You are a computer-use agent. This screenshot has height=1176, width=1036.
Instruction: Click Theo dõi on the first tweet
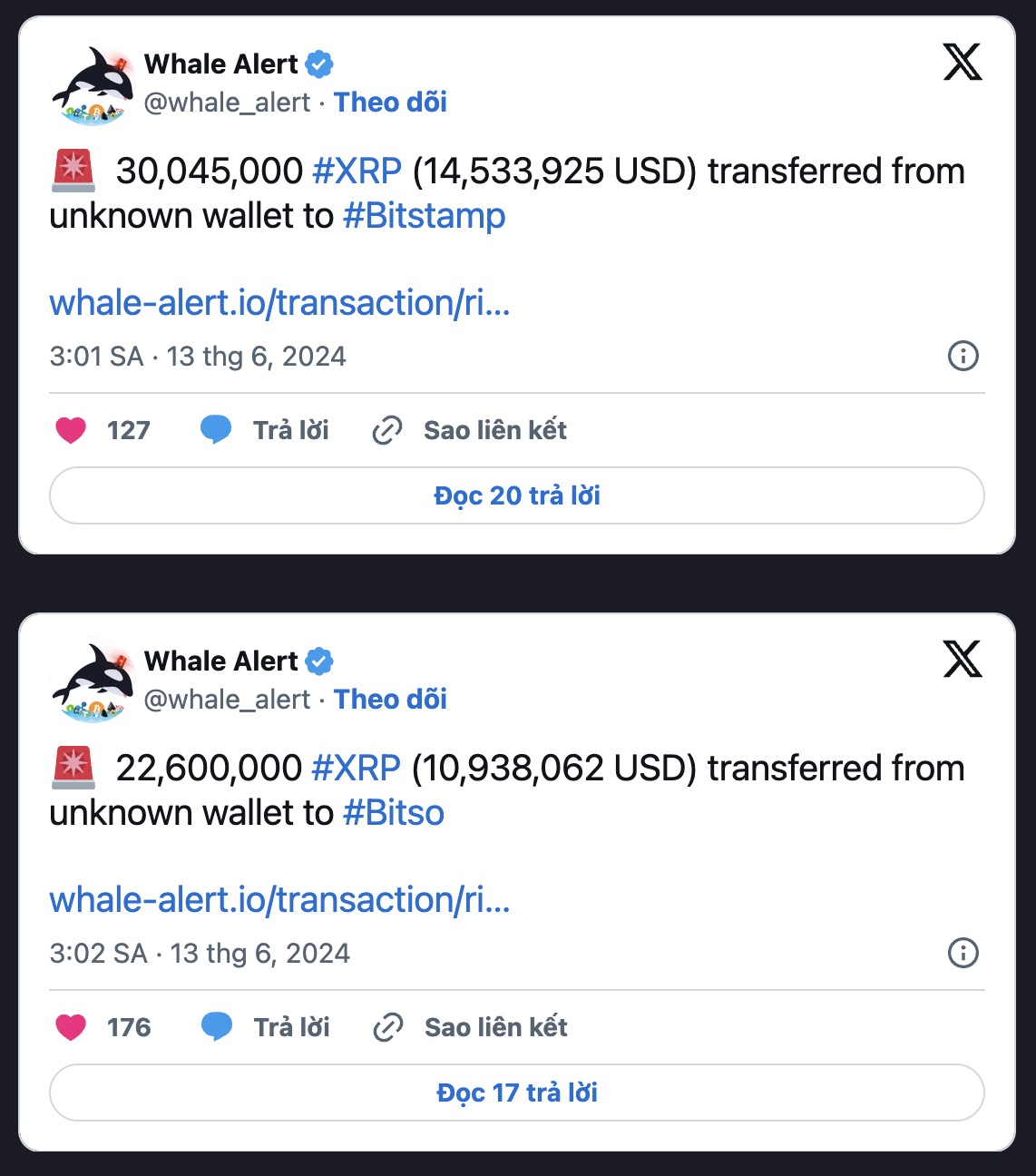[390, 103]
